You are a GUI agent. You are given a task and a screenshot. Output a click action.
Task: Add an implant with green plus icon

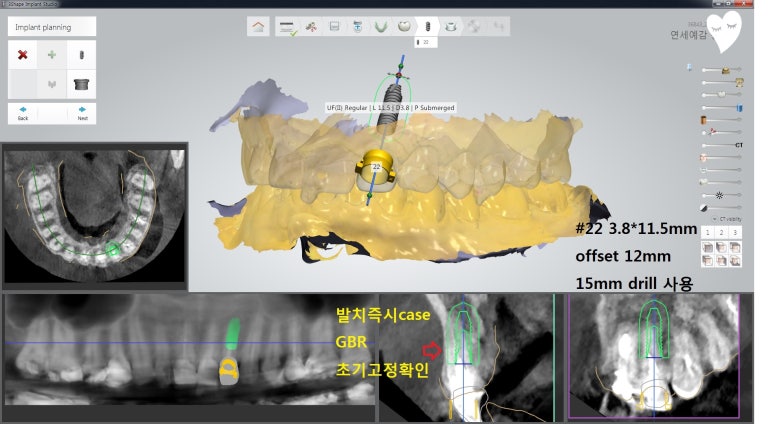(52, 55)
